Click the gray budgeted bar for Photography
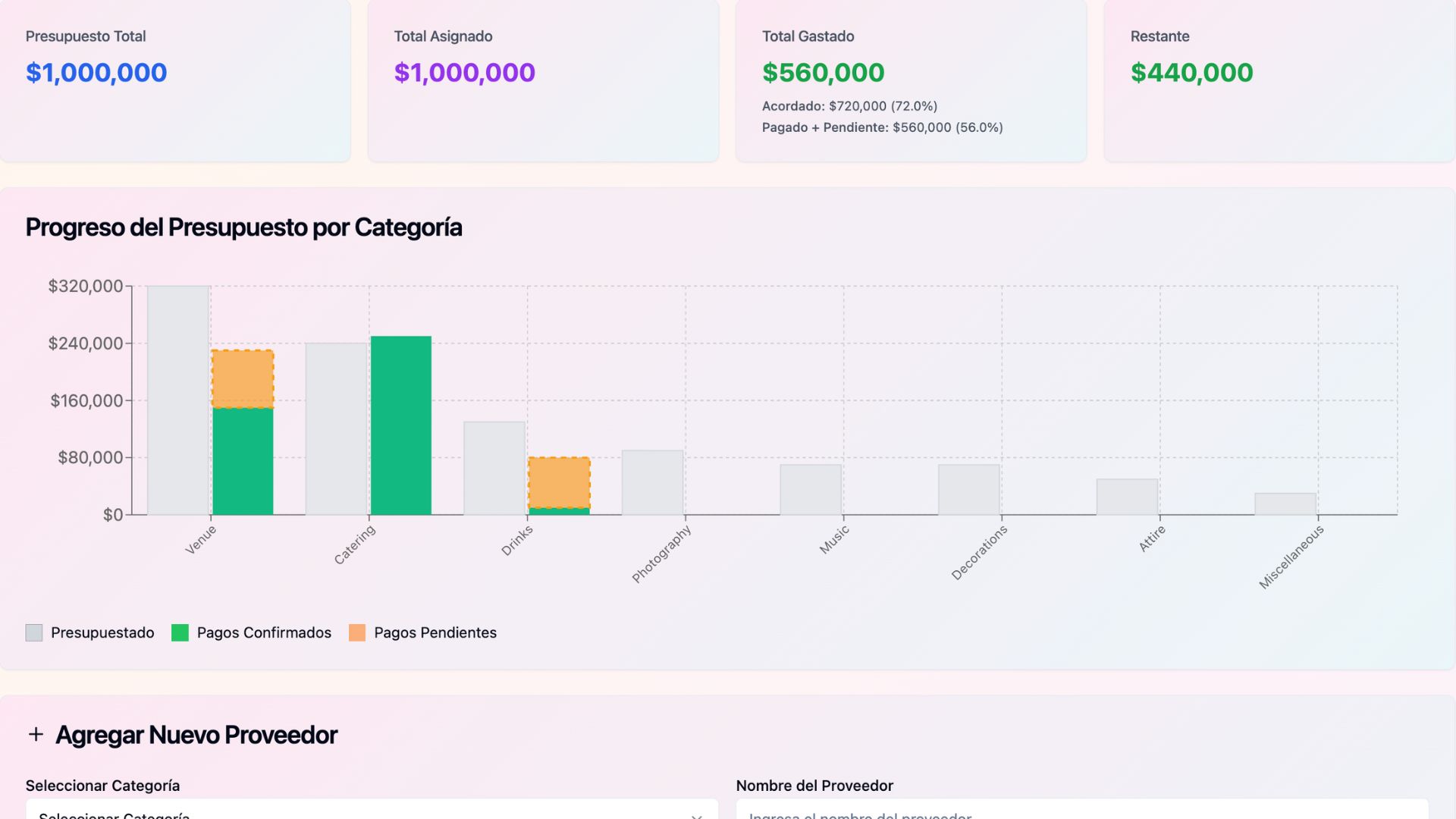This screenshot has height=819, width=1456. coord(653,483)
